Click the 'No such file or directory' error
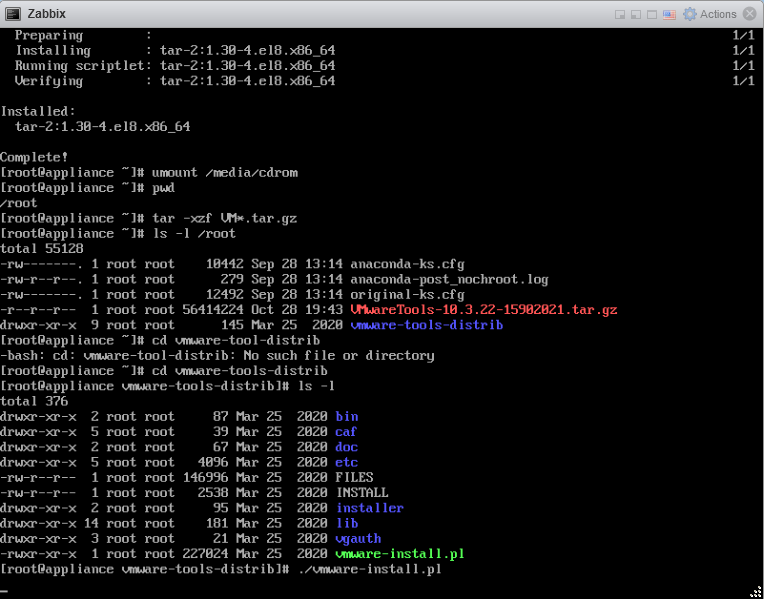The height and width of the screenshot is (599, 764). pos(339,356)
